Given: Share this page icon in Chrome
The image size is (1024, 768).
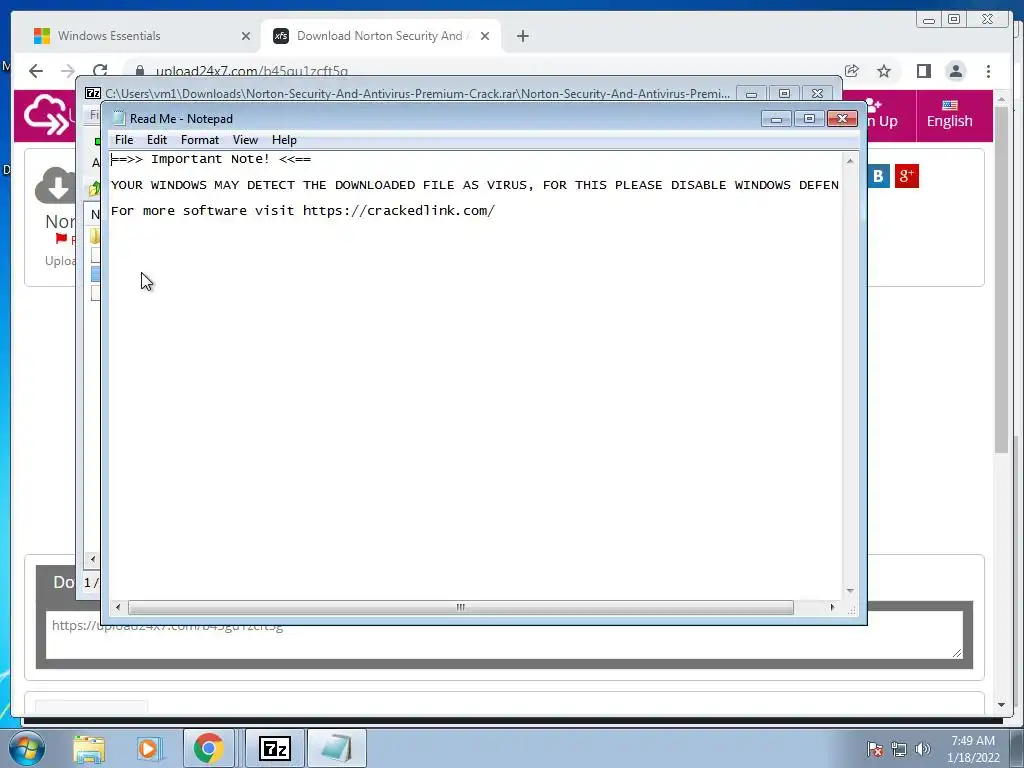Looking at the screenshot, I should [852, 71].
